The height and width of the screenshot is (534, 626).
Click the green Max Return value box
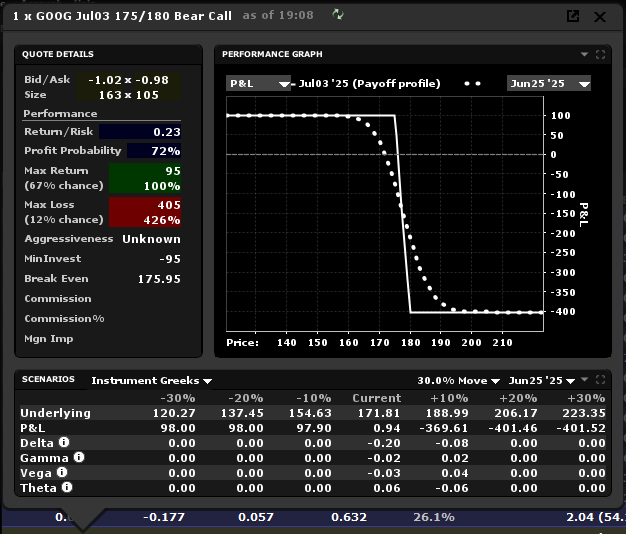click(x=154, y=179)
